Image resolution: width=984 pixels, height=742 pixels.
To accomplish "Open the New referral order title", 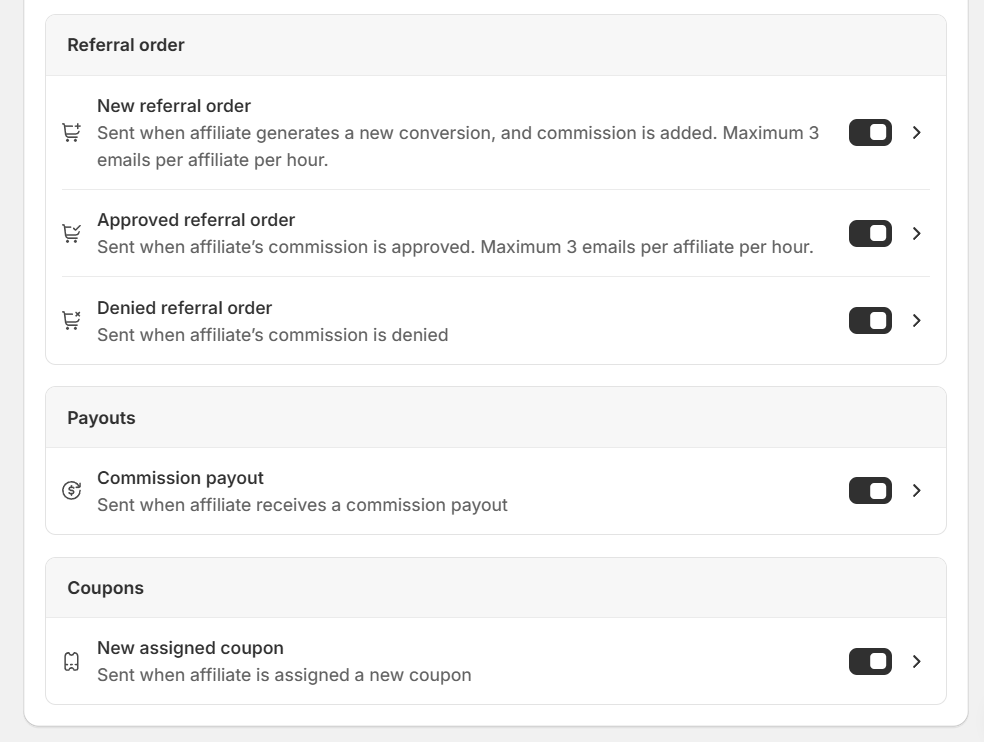I will [174, 106].
